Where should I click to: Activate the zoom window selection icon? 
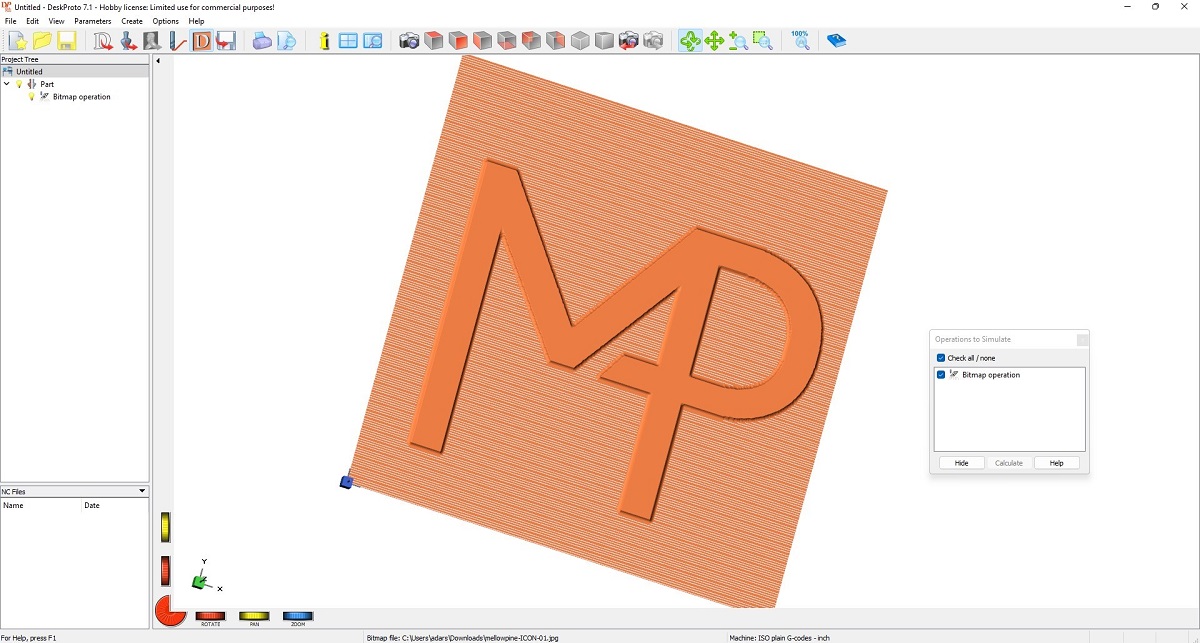tap(763, 41)
